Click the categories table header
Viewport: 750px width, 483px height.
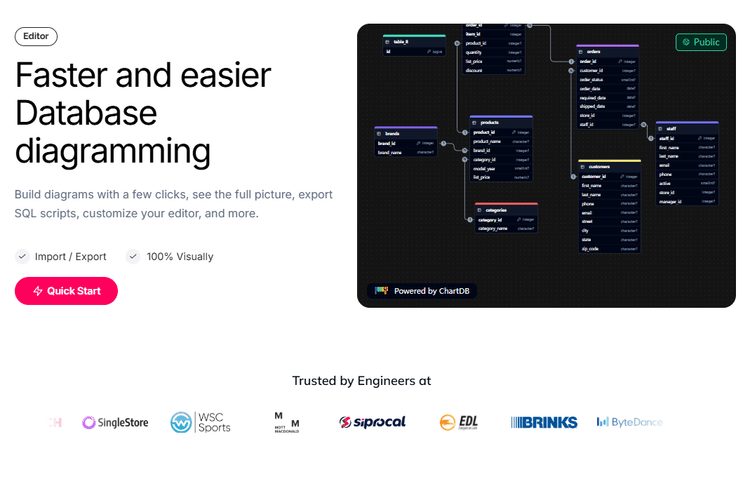(x=506, y=210)
